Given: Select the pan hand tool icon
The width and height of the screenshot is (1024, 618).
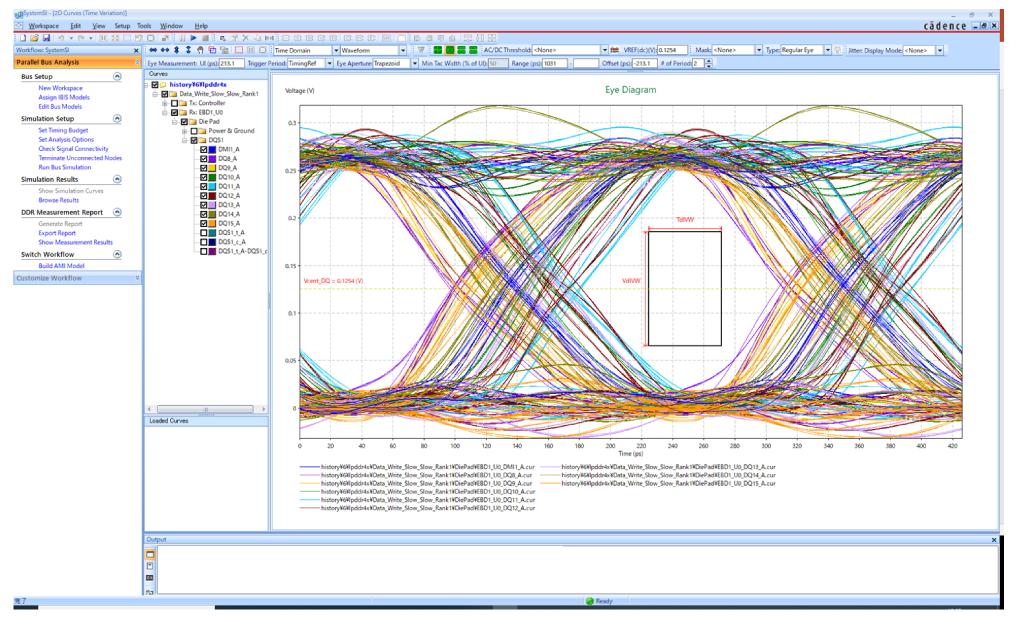Looking at the screenshot, I should [201, 50].
